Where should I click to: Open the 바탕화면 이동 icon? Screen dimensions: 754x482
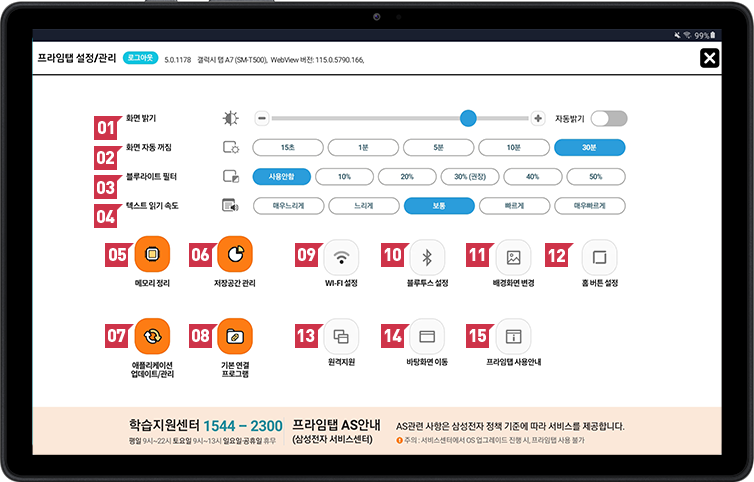(x=427, y=336)
